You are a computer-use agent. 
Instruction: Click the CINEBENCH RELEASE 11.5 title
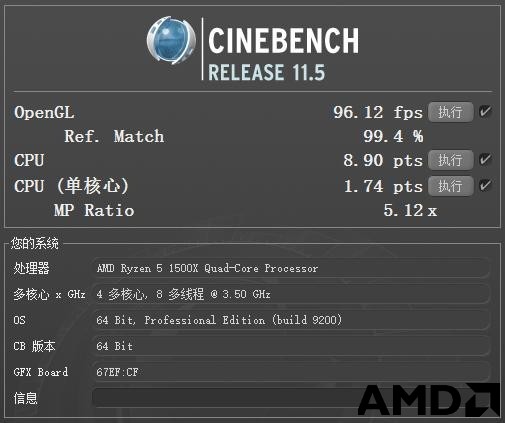click(283, 53)
